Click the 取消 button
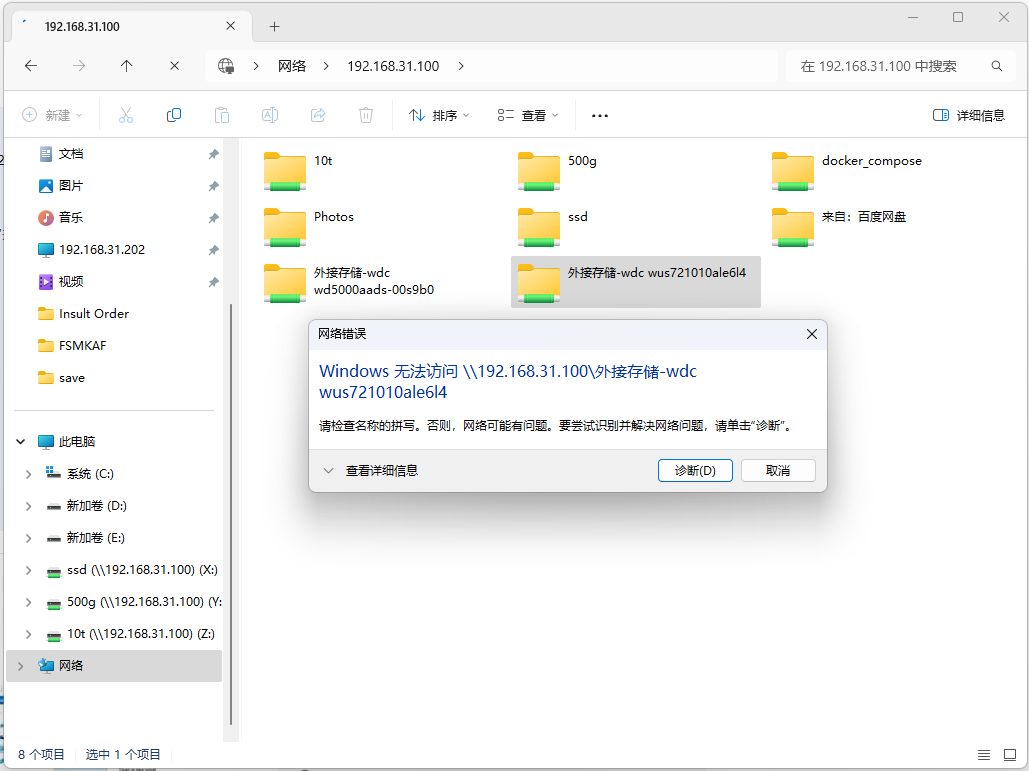The width and height of the screenshot is (1029, 771). 778,470
